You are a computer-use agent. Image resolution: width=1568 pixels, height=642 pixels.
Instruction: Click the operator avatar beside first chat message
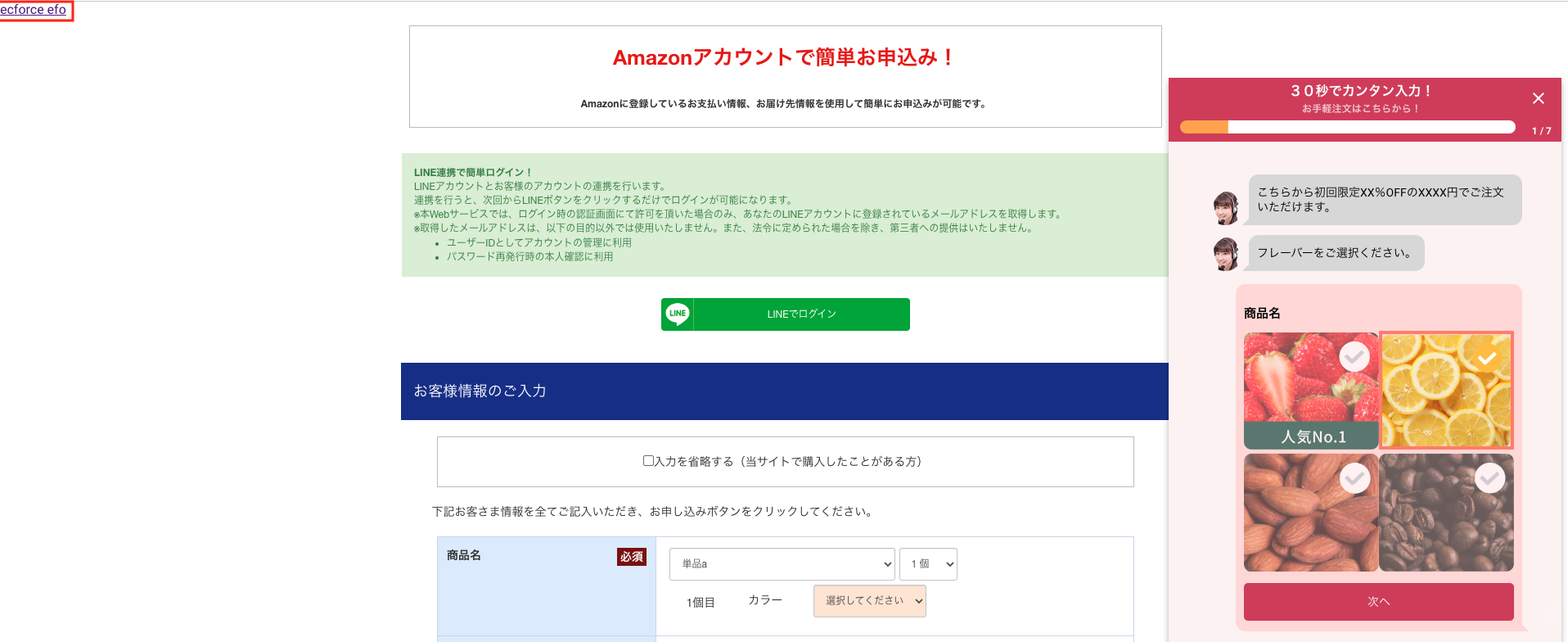(1226, 208)
